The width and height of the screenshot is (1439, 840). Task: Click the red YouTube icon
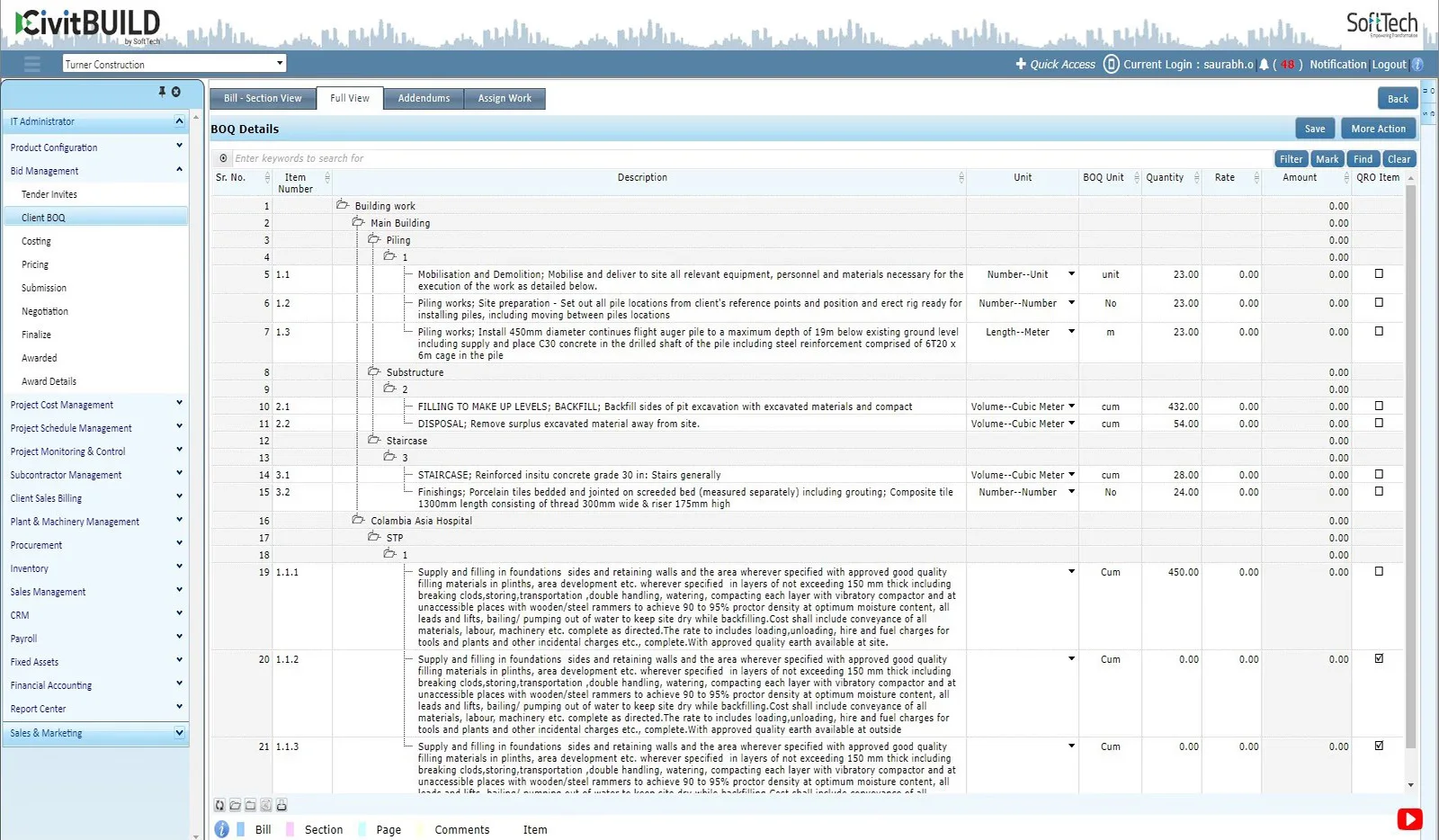coord(1409,818)
